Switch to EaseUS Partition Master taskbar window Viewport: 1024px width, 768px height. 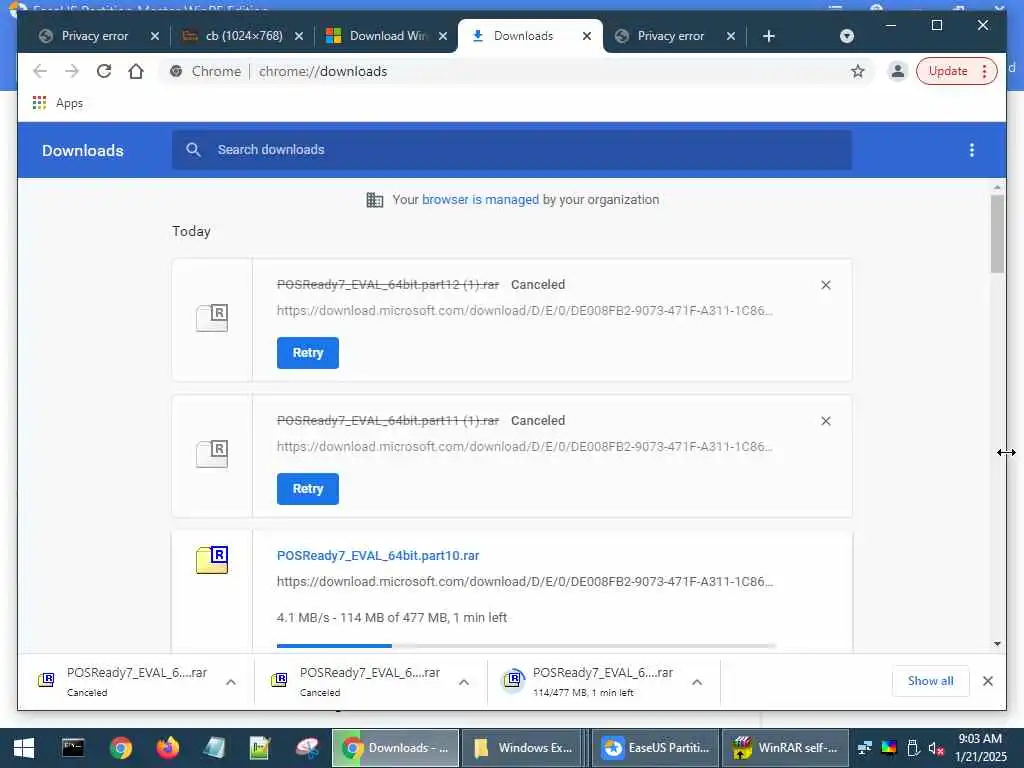pos(656,748)
